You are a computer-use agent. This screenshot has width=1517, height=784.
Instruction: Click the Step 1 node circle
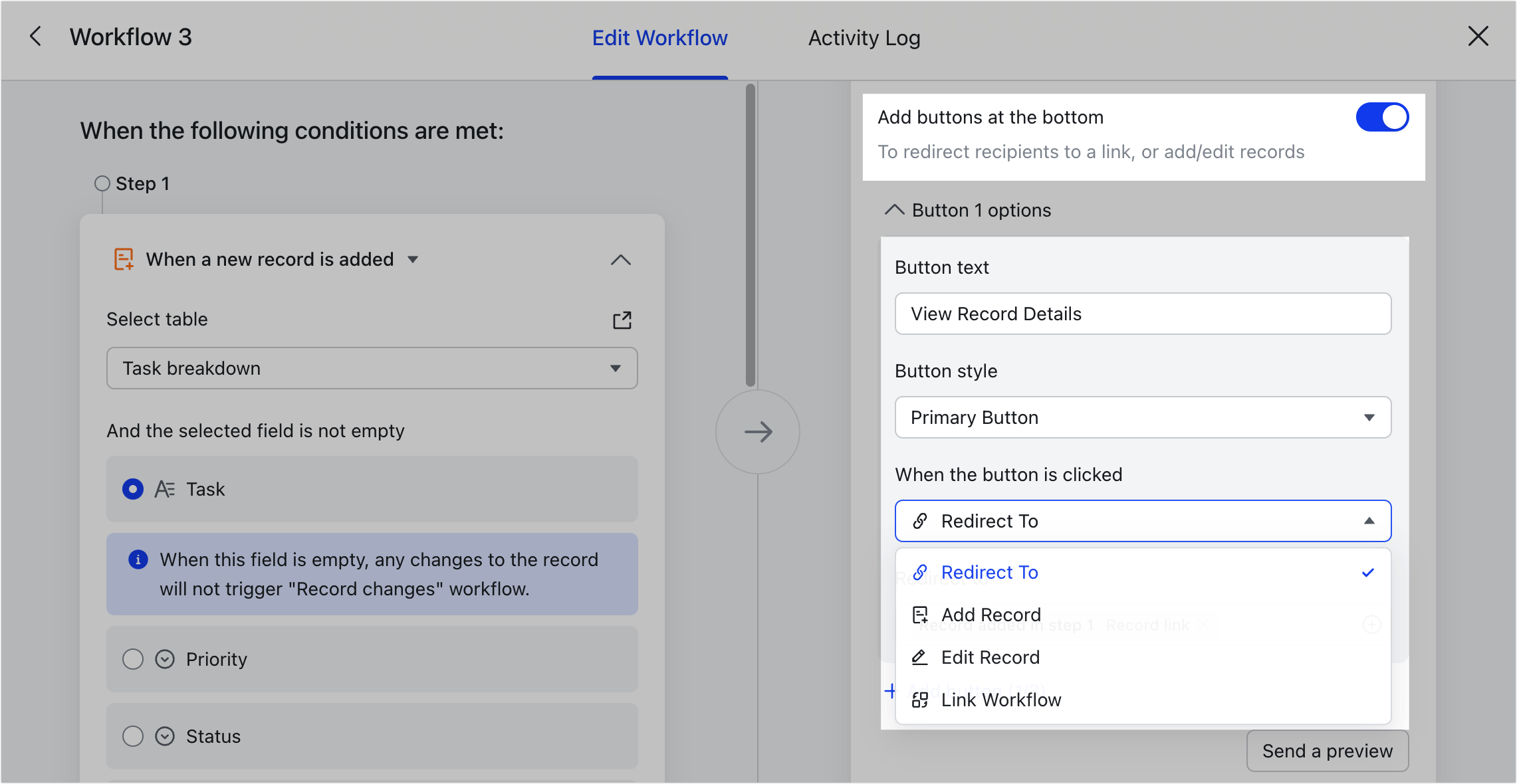pos(102,183)
